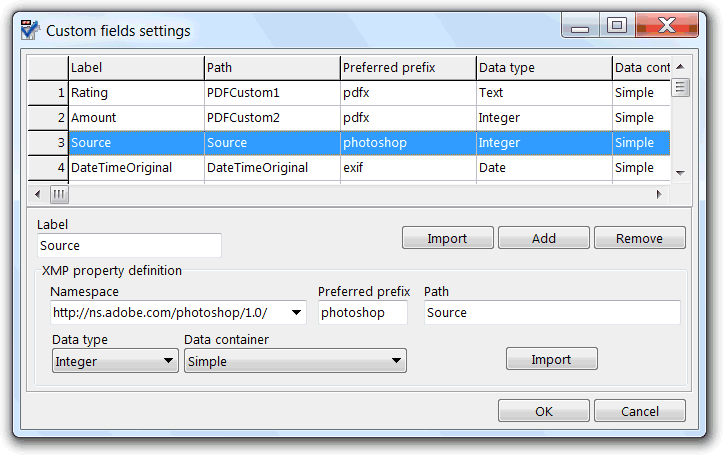Click the vertical scrollbar thumb
Viewport: 723px width, 455px height.
[680, 88]
